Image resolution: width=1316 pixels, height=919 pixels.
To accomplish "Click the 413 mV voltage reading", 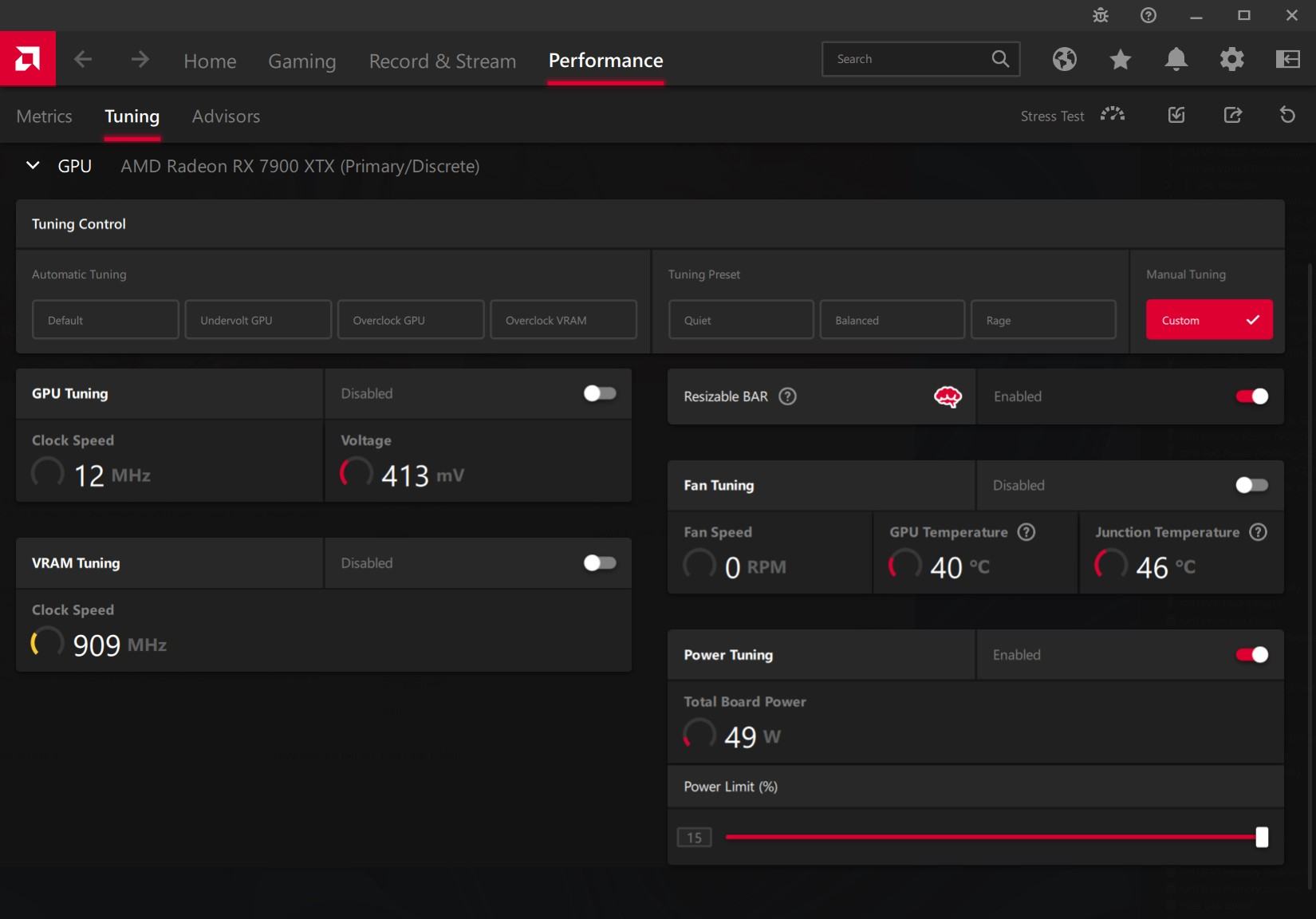I will click(423, 476).
